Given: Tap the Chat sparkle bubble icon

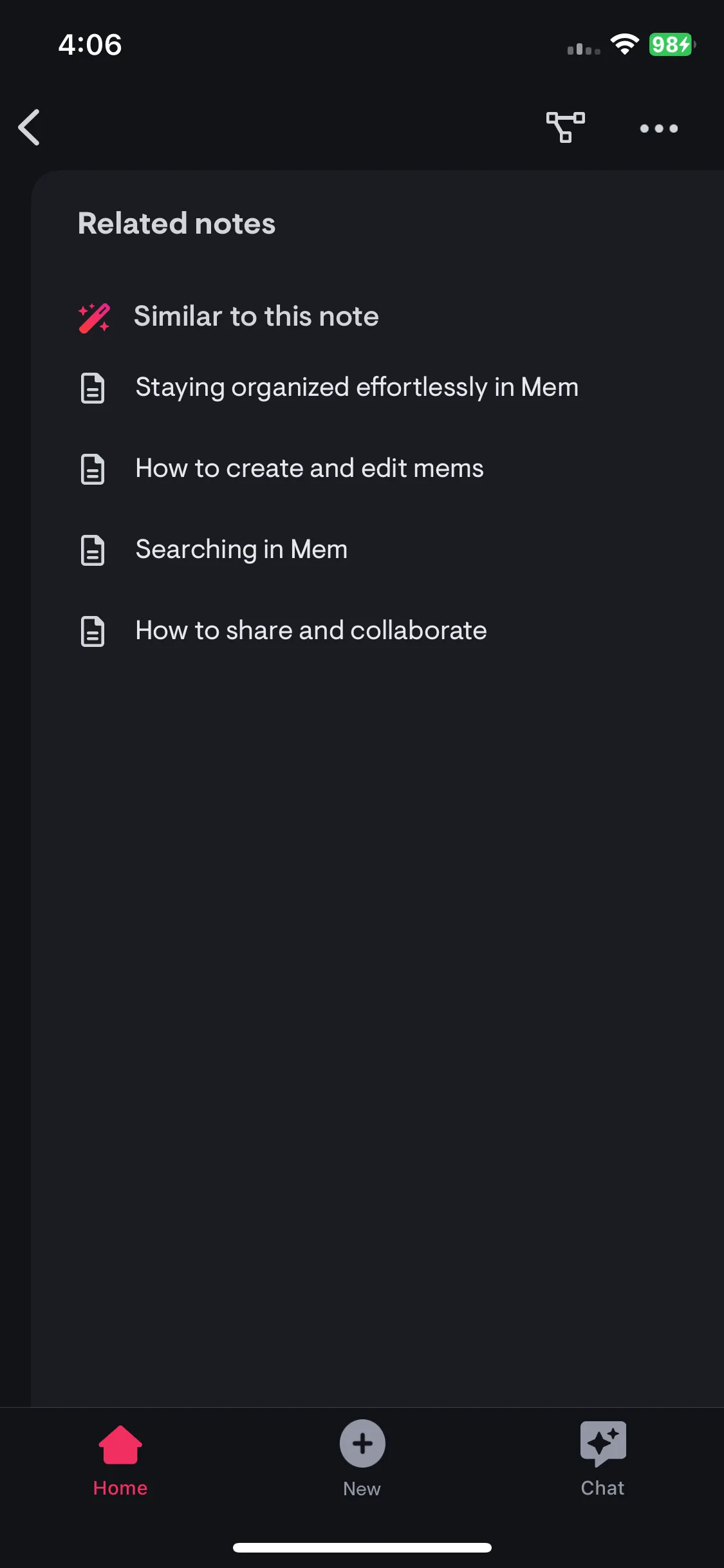Looking at the screenshot, I should point(603,1444).
